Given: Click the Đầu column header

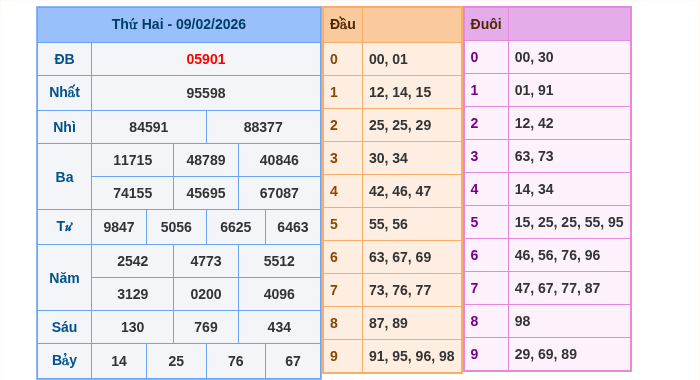Looking at the screenshot, I should [x=342, y=24].
